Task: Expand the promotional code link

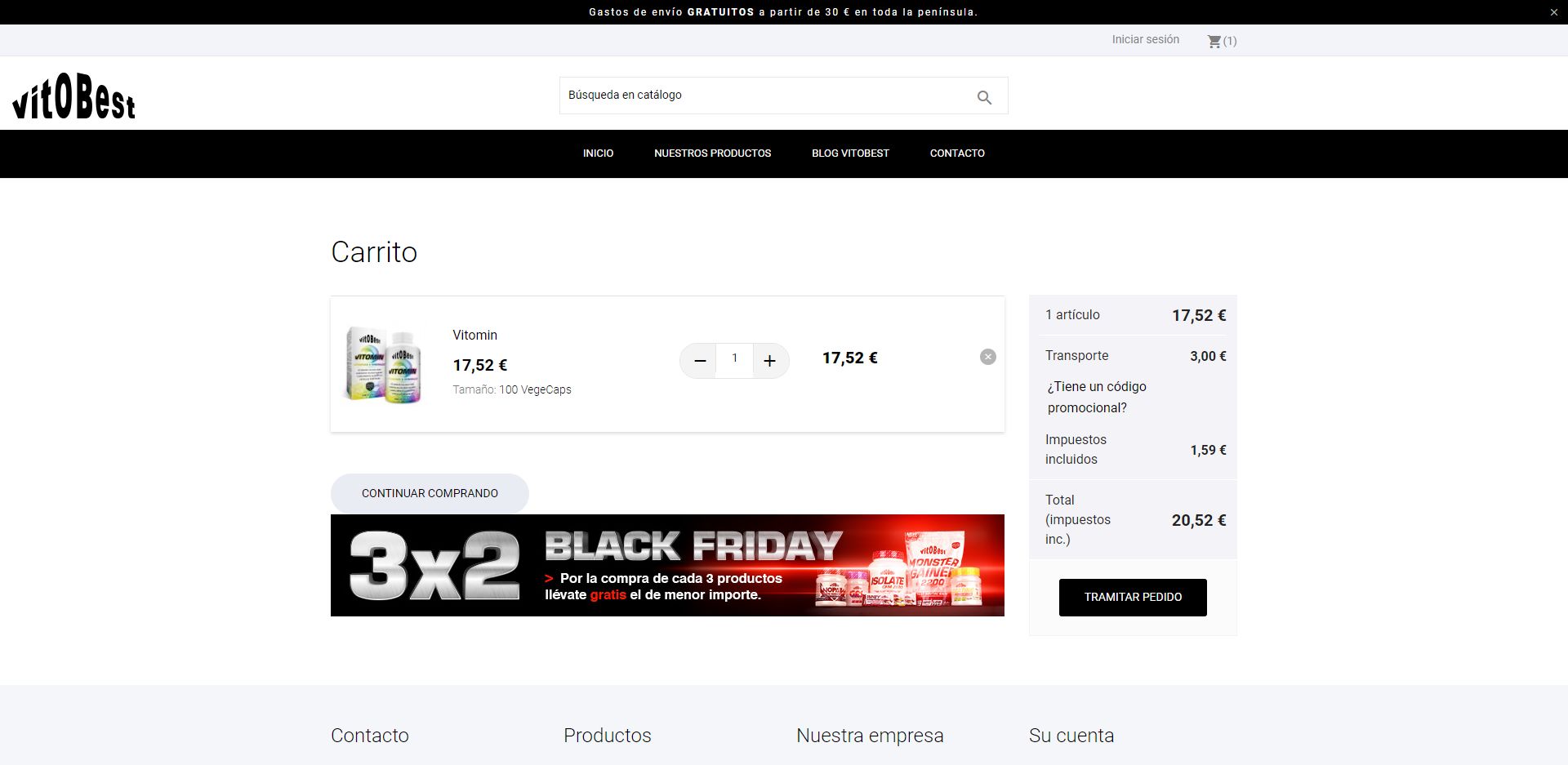Action: [1097, 397]
